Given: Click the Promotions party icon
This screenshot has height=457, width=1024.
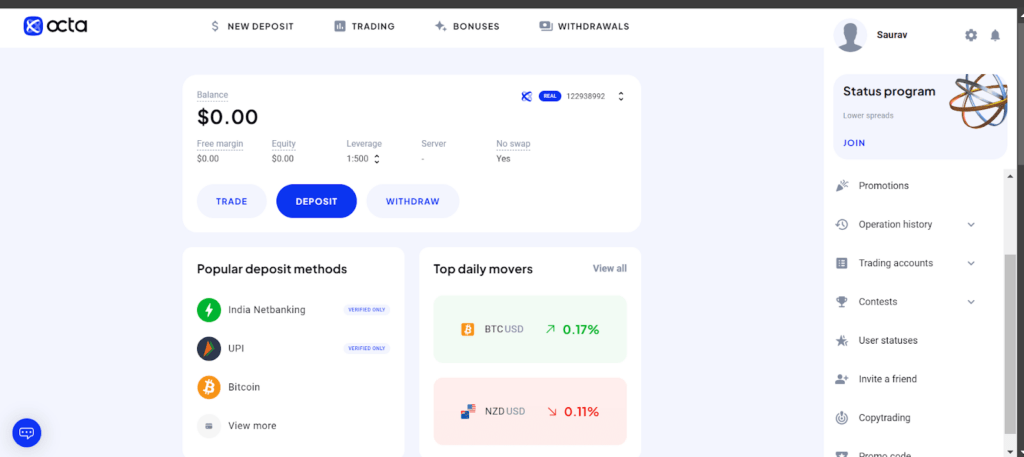Looking at the screenshot, I should point(842,185).
